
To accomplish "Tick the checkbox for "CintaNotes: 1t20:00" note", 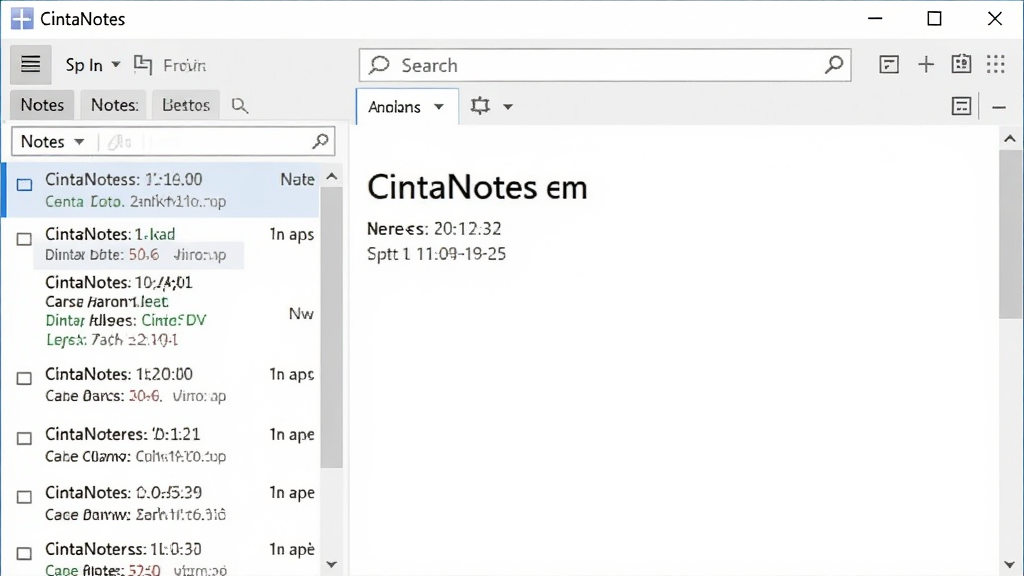I will [x=24, y=379].
